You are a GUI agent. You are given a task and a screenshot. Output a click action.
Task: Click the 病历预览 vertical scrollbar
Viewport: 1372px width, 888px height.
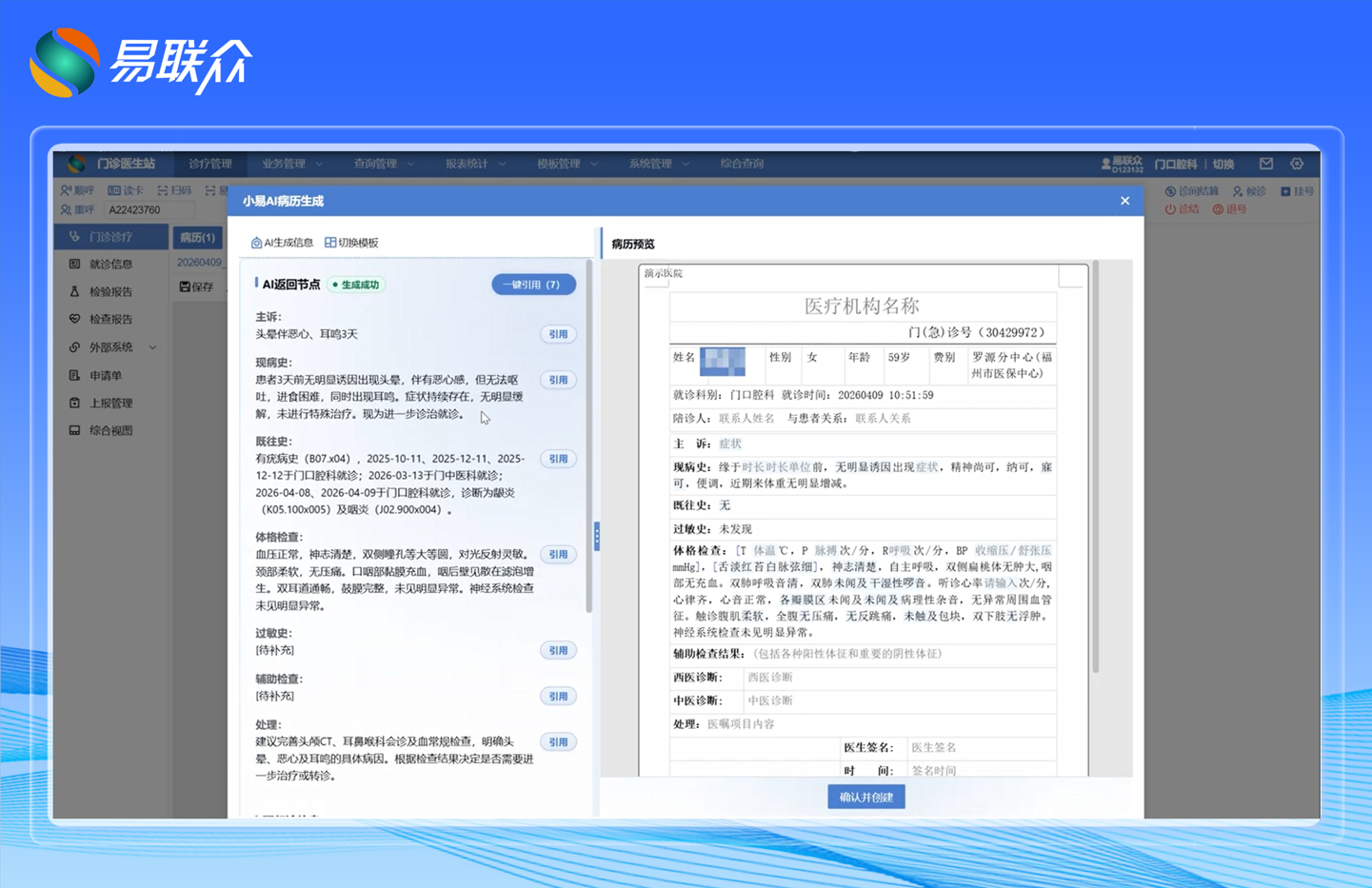pyautogui.click(x=1096, y=466)
